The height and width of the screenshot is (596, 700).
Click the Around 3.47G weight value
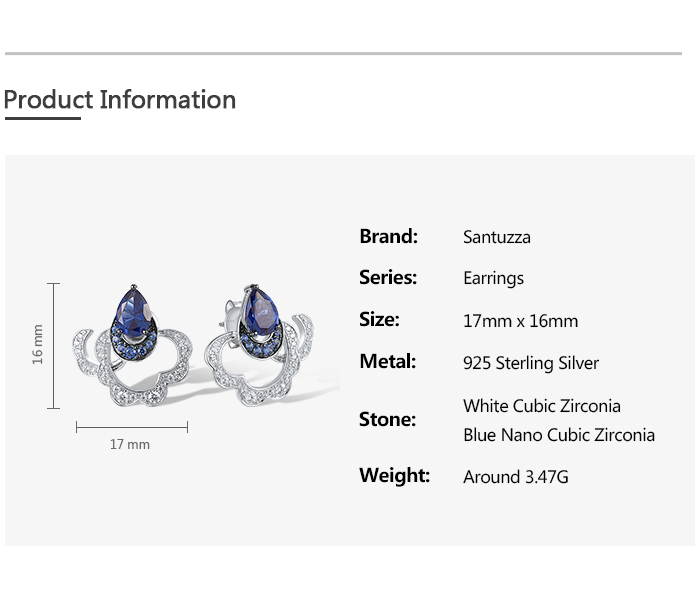pos(516,477)
